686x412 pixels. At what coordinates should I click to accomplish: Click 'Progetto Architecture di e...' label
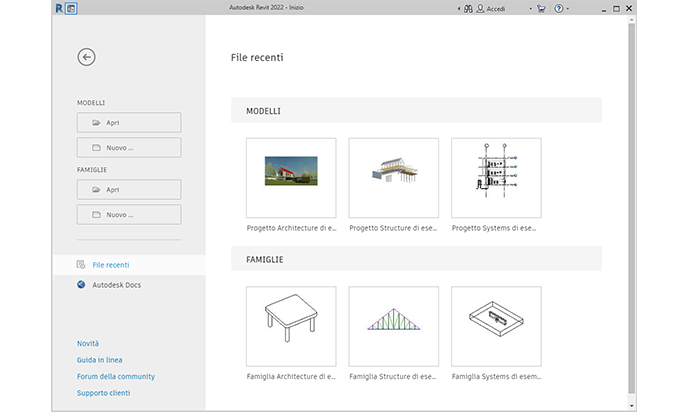pos(291,228)
